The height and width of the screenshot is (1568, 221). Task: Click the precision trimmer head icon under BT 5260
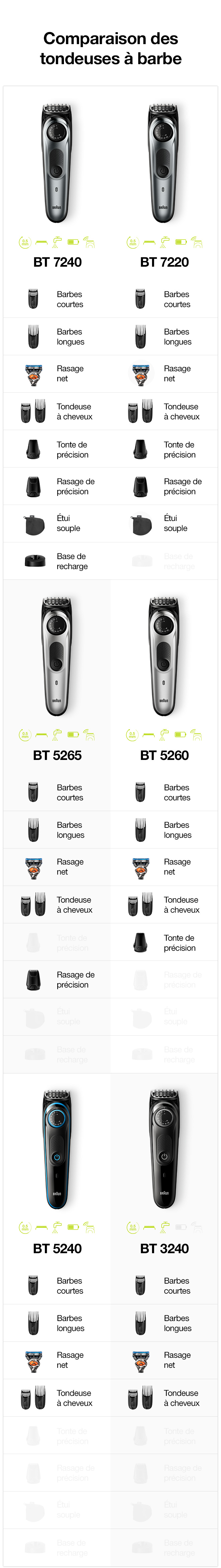click(x=140, y=942)
